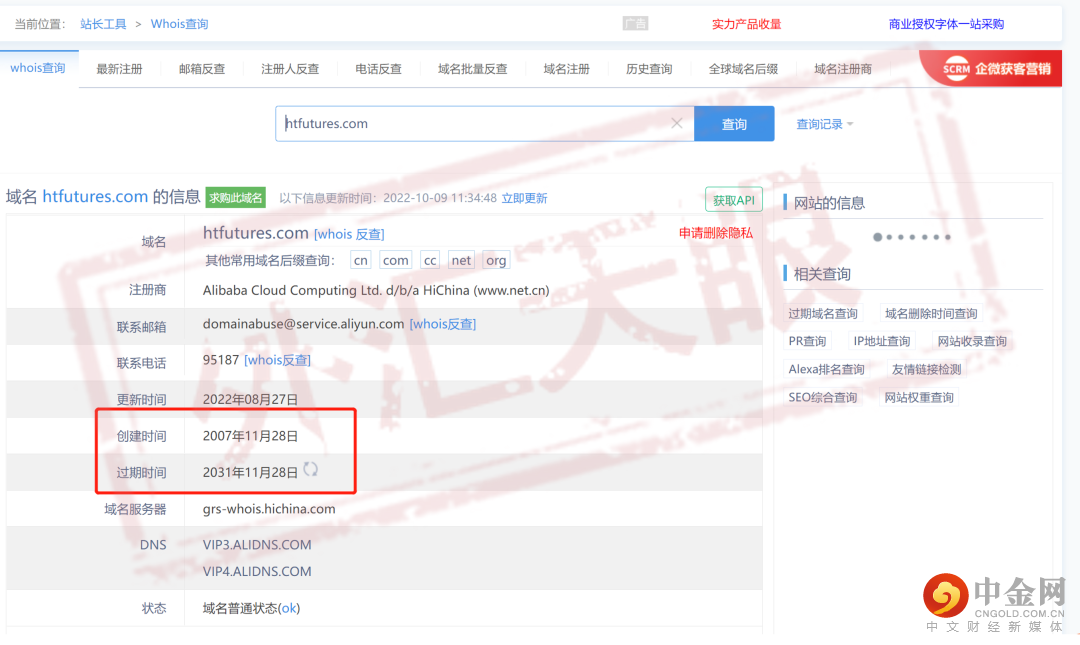Open the 域名删除时间查询 related link
The image size is (1080, 645).
click(931, 314)
